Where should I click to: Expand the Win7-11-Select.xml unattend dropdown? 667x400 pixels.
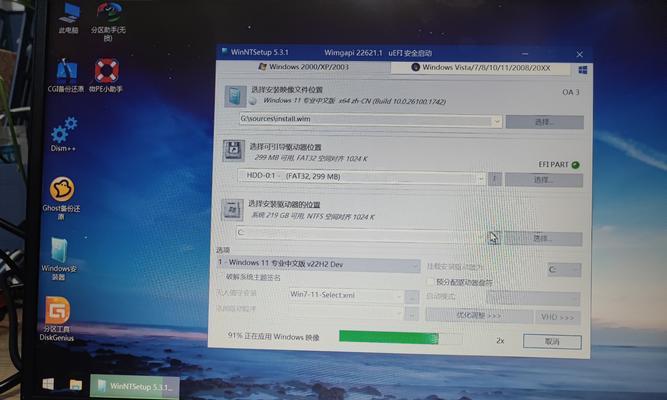pyautogui.click(x=399, y=296)
